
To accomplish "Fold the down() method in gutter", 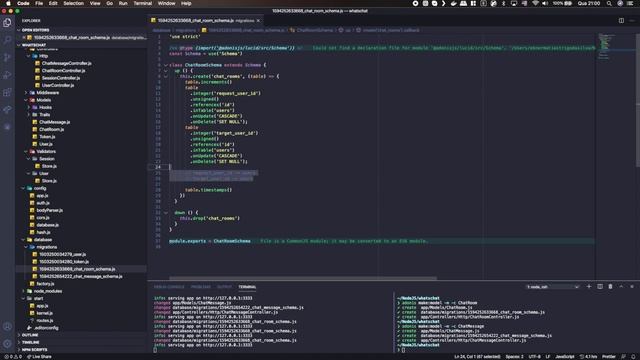I will coord(166,213).
